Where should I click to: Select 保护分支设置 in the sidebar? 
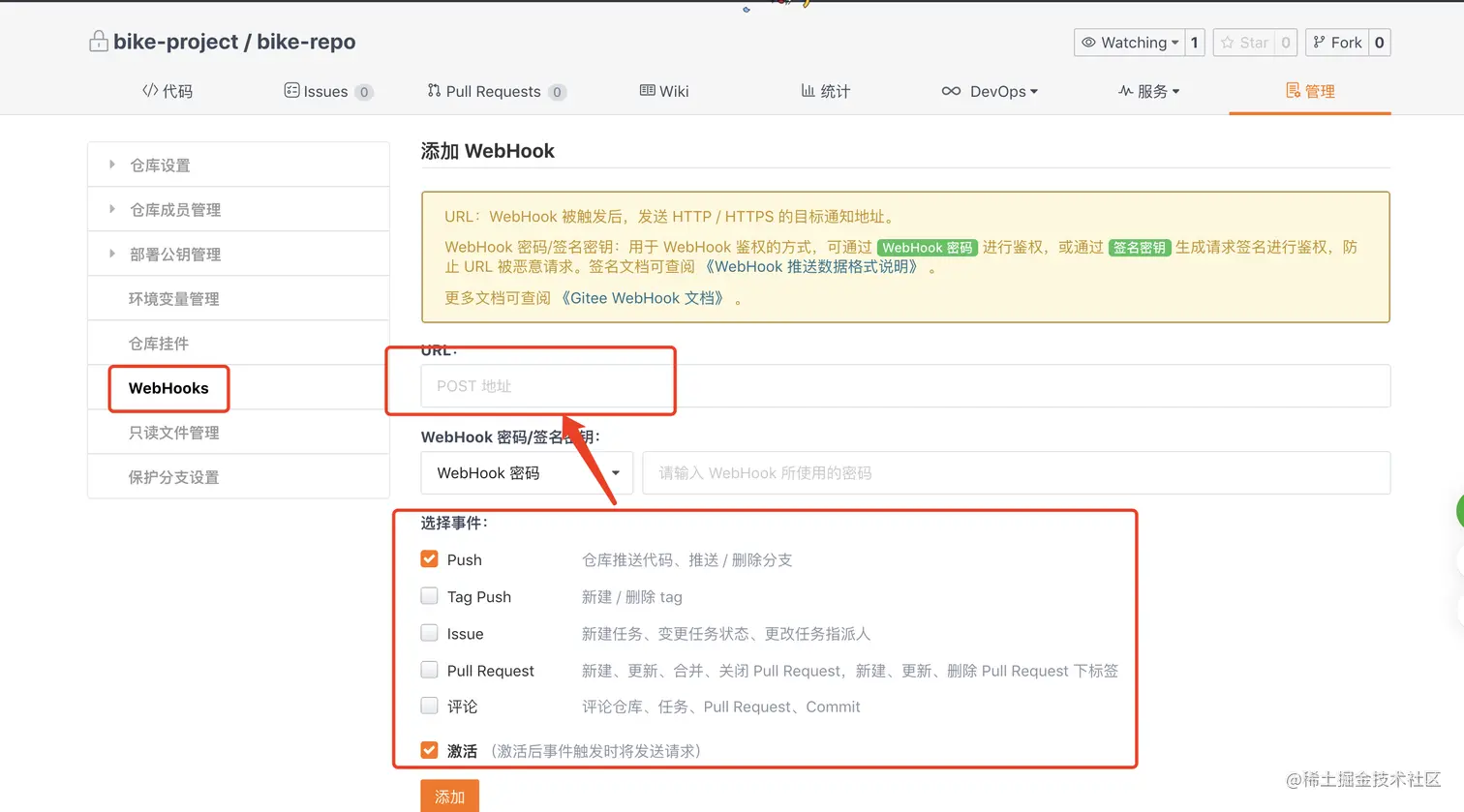coord(238,476)
